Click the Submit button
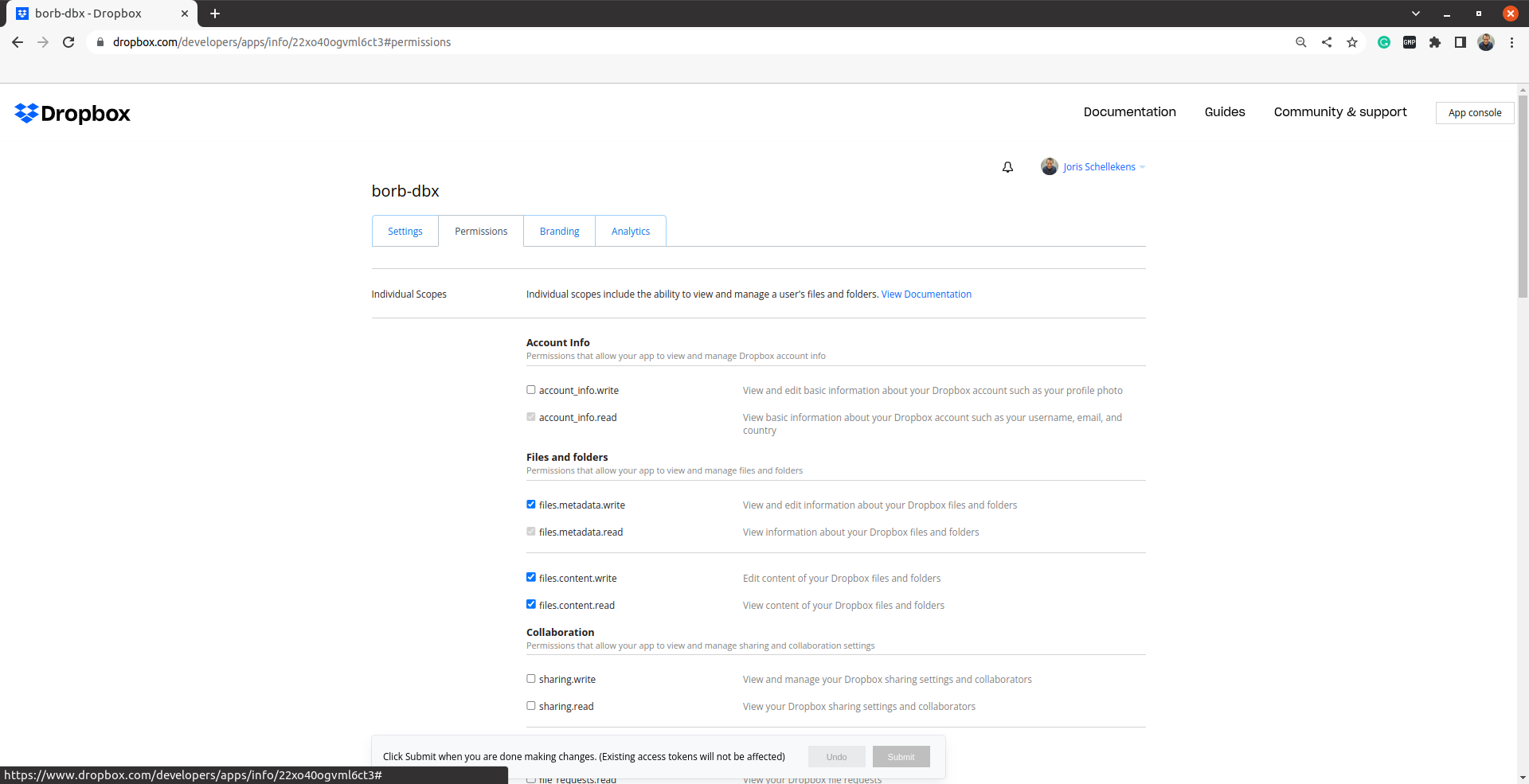 pos(901,757)
